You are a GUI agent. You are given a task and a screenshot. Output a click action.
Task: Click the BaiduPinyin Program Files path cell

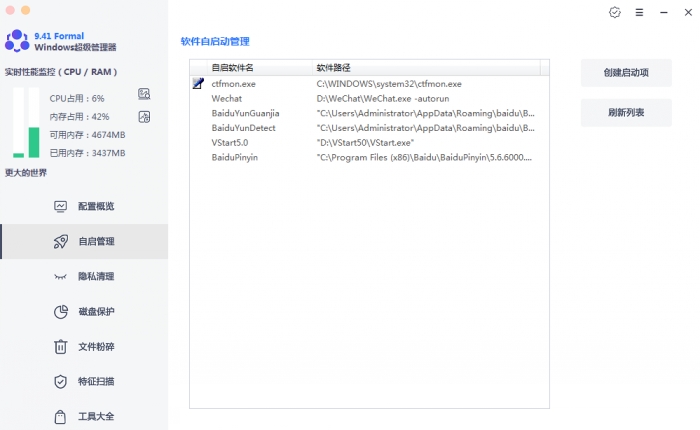pyautogui.click(x=424, y=157)
